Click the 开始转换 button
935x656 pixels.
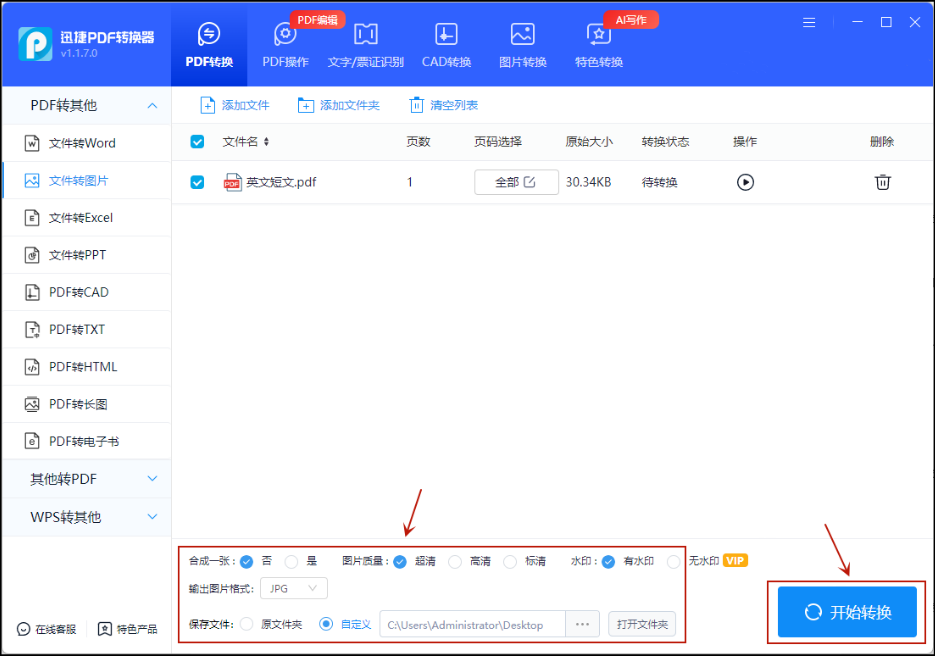click(x=847, y=612)
